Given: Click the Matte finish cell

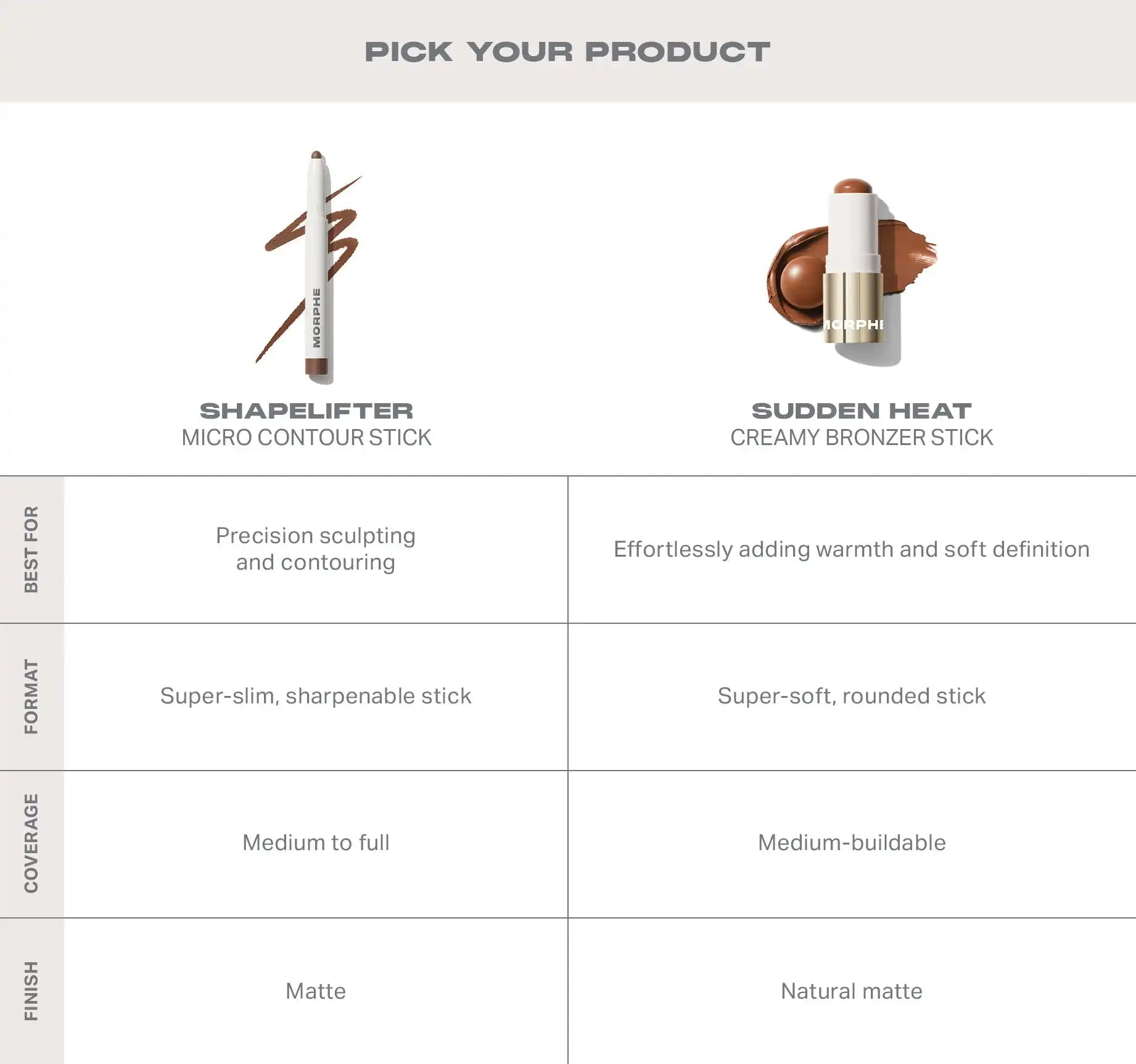Looking at the screenshot, I should pos(316,991).
